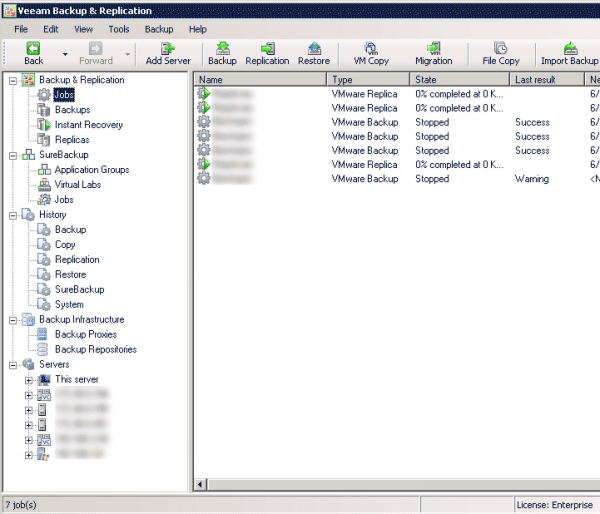The height and width of the screenshot is (514, 600).
Task: Click the Add Server toolbar icon
Action: [x=168, y=49]
